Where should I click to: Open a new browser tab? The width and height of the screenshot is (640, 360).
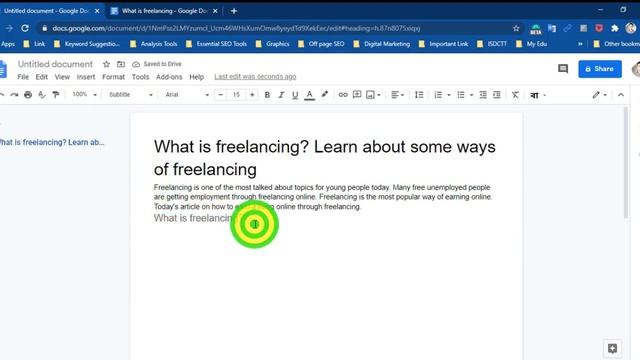click(234, 11)
